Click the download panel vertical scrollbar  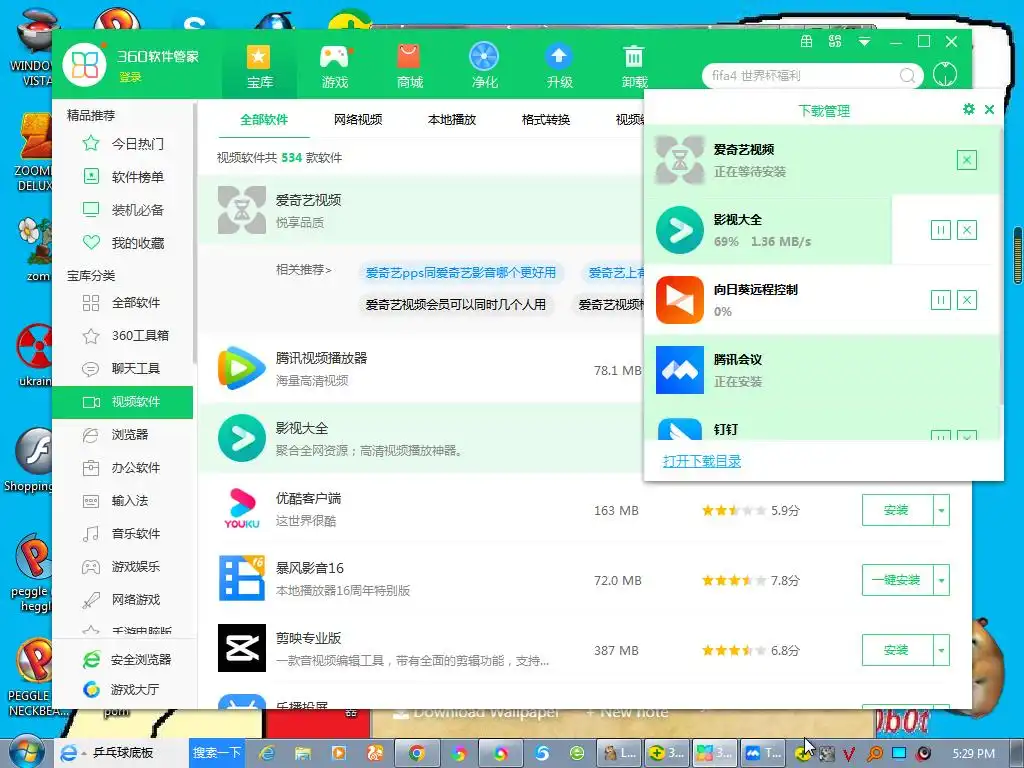(1001, 264)
